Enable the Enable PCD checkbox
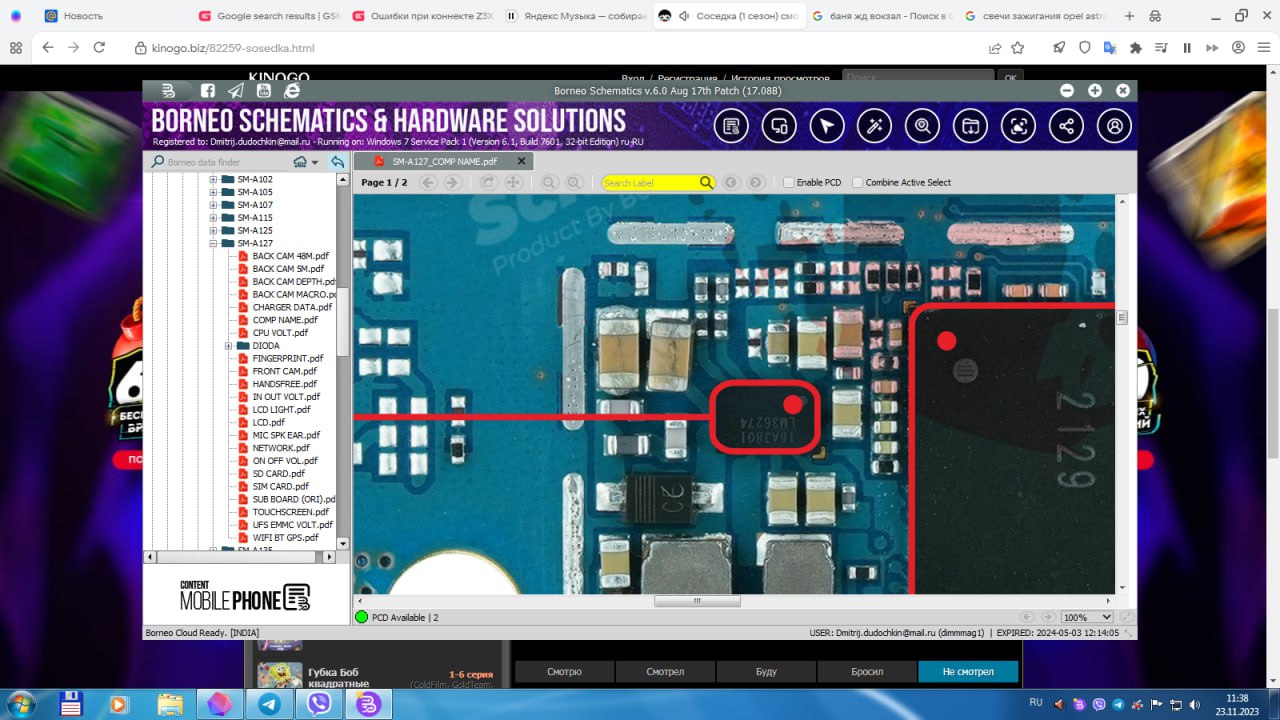The image size is (1280, 720). click(788, 183)
